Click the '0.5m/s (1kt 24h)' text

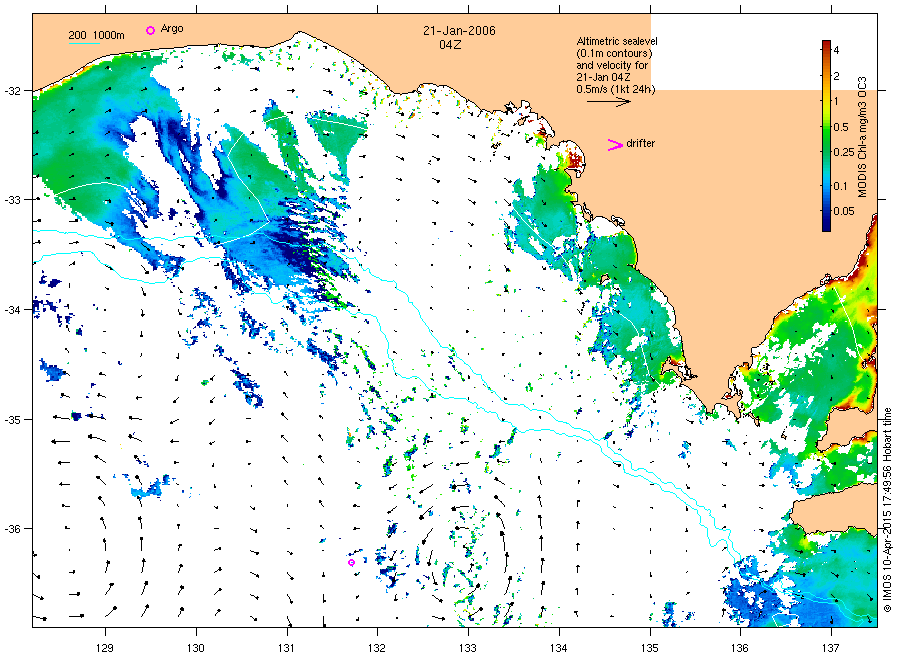(x=616, y=90)
